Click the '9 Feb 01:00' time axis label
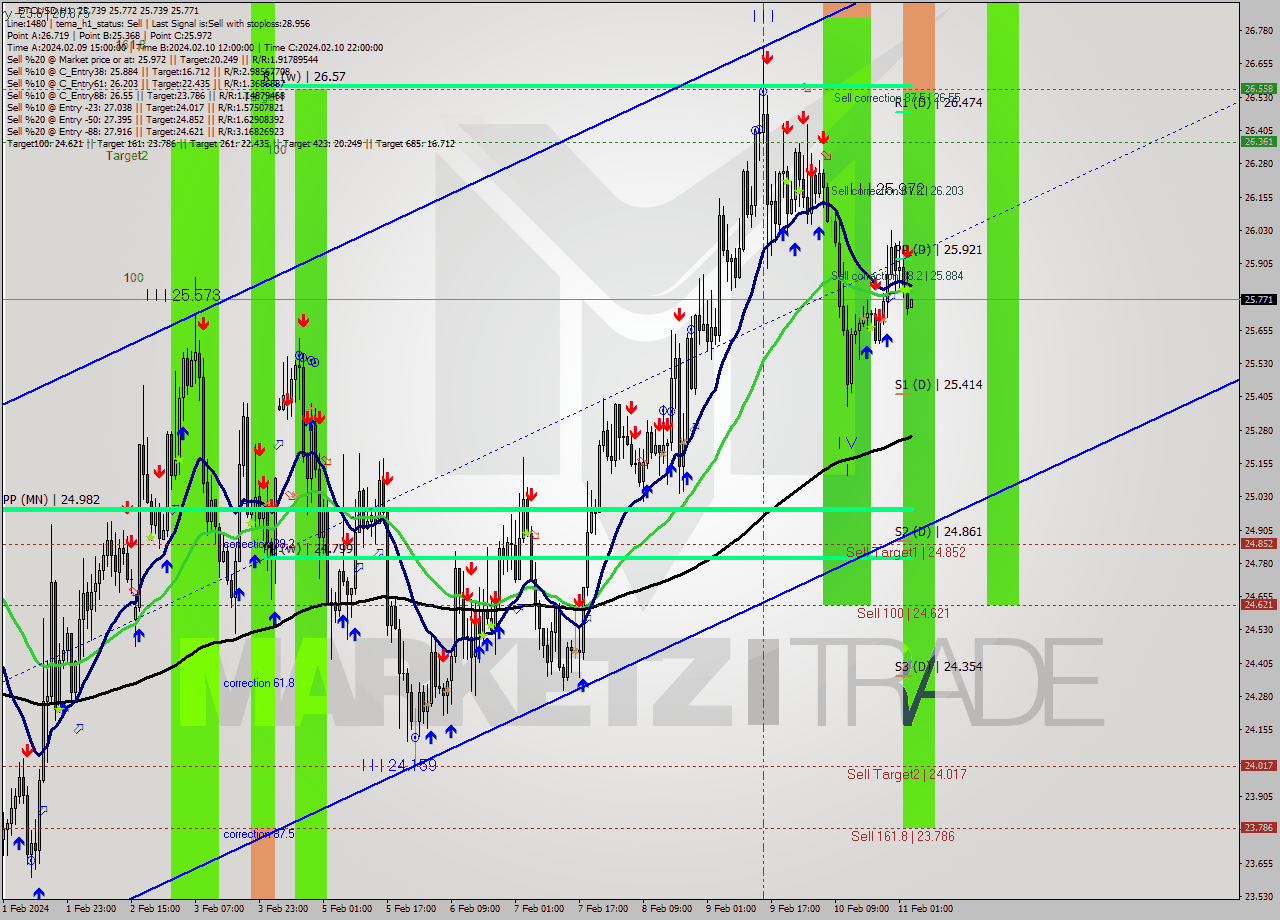Viewport: 1280px width, 920px height. pyautogui.click(x=731, y=909)
